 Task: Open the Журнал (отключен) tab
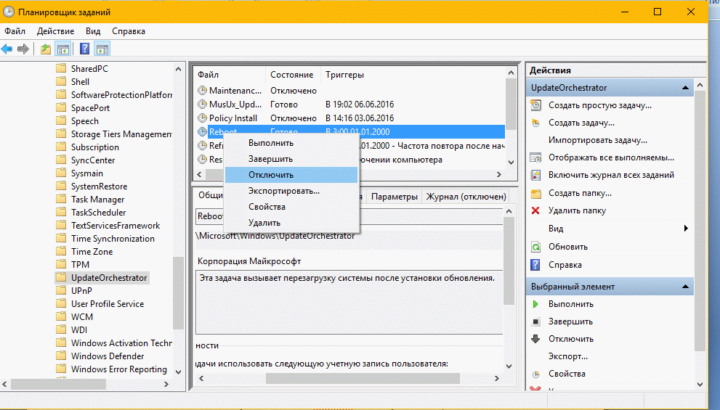[x=464, y=197]
